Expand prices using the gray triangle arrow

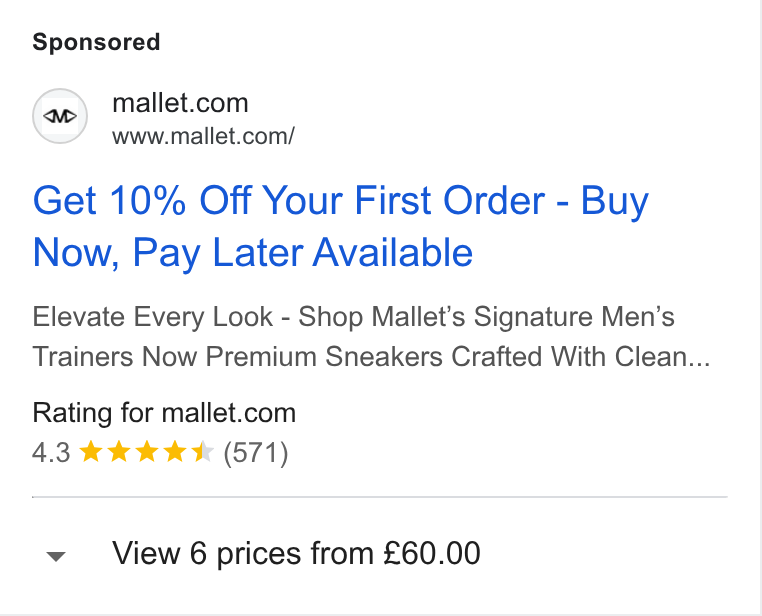(55, 556)
